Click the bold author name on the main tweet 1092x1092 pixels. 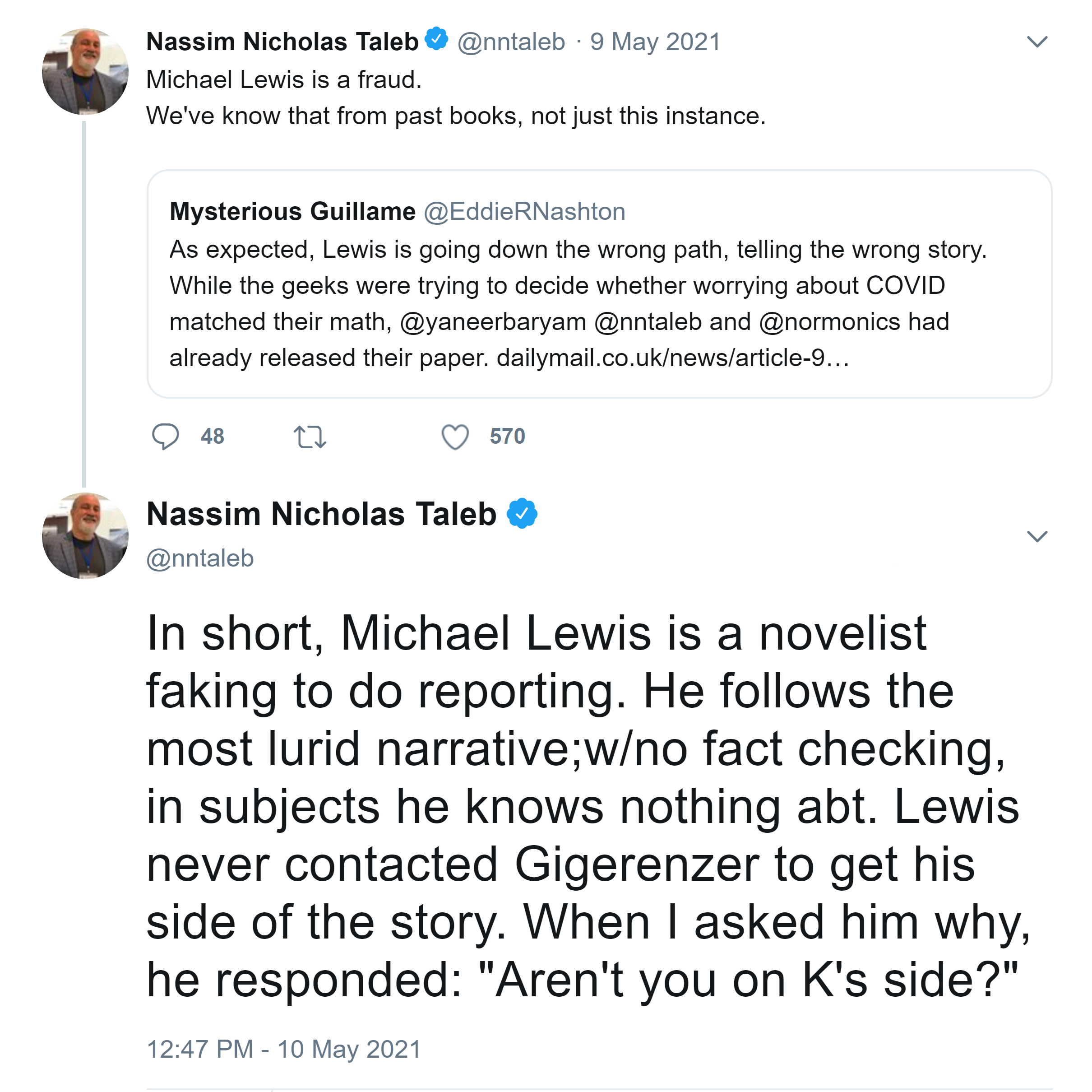point(321,514)
